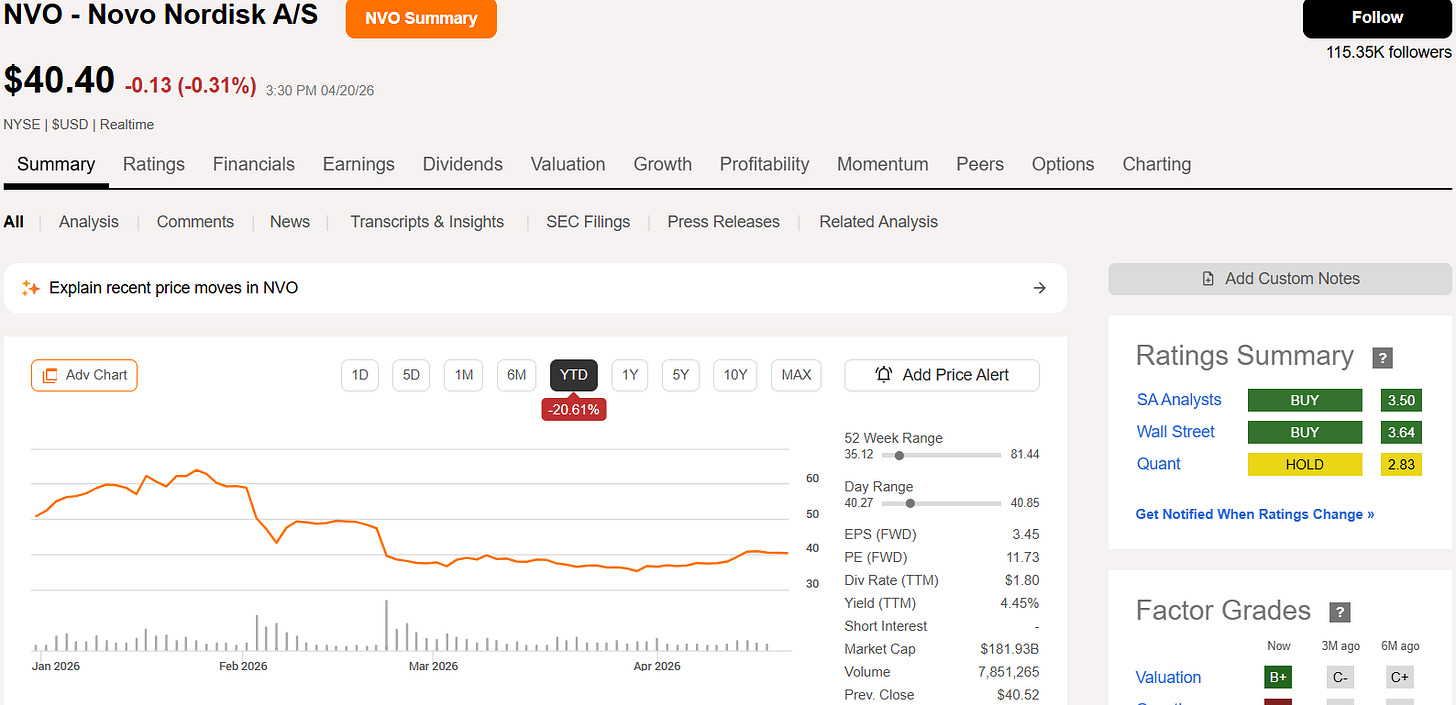
Task: Click Get Notified When Ratings Change
Action: coord(1255,514)
